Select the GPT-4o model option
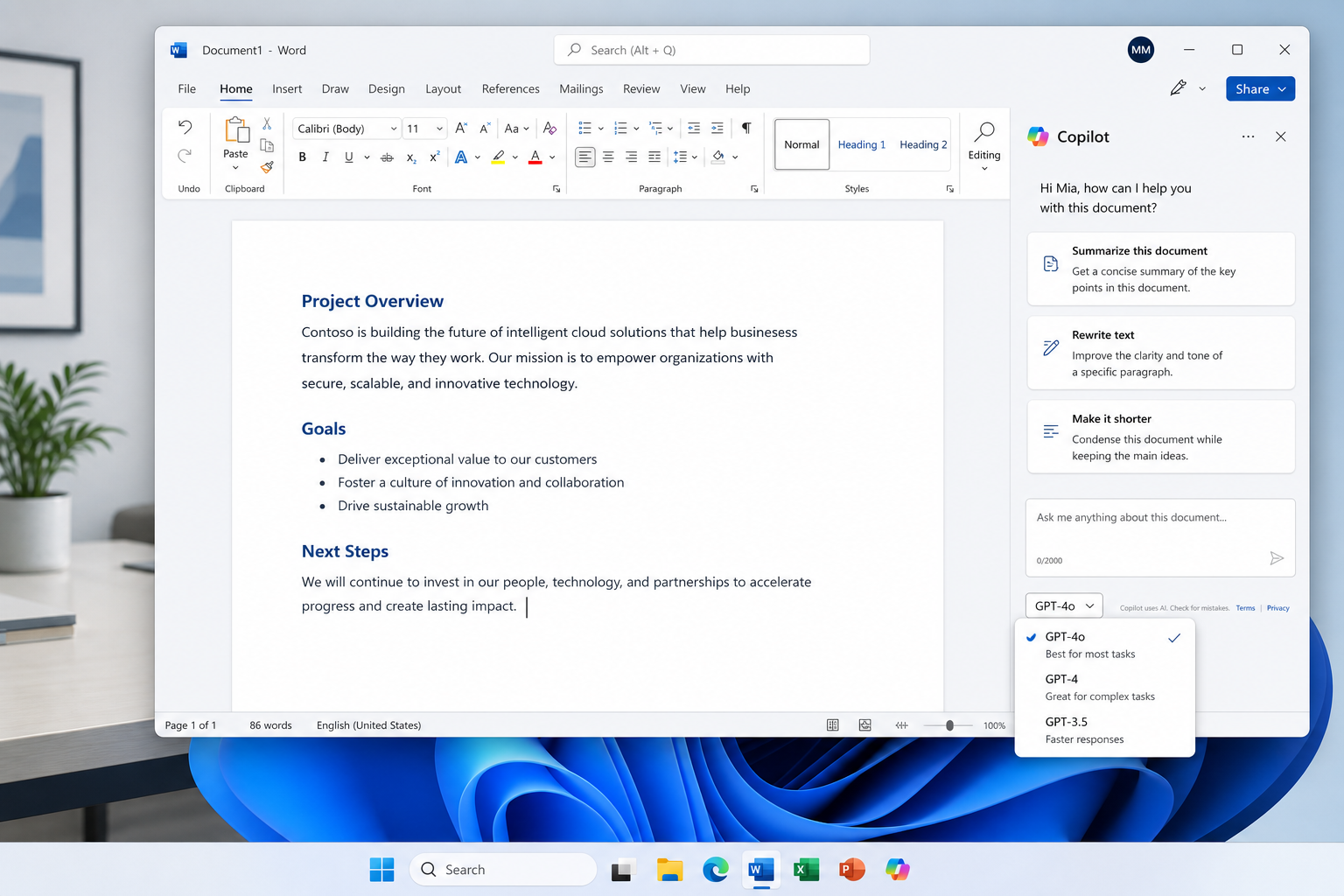 click(x=1104, y=645)
